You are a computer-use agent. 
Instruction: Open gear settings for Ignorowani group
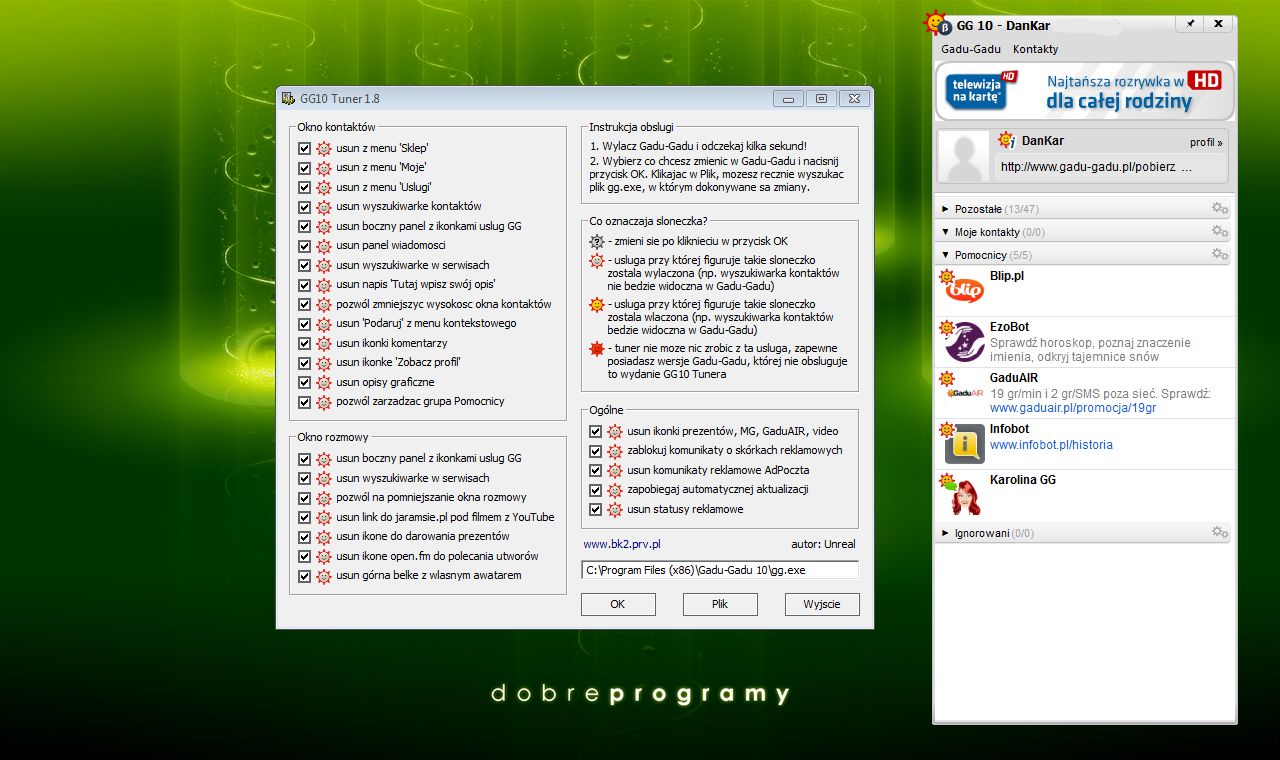[1219, 532]
